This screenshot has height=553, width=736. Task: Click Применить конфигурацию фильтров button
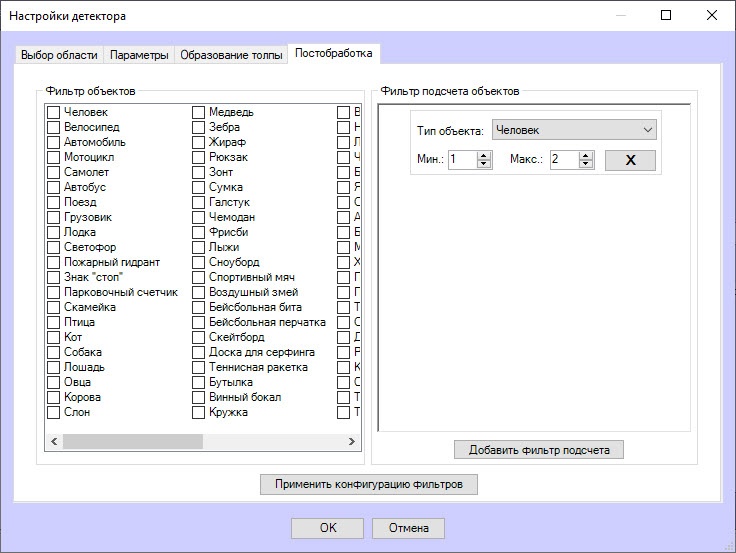(369, 484)
